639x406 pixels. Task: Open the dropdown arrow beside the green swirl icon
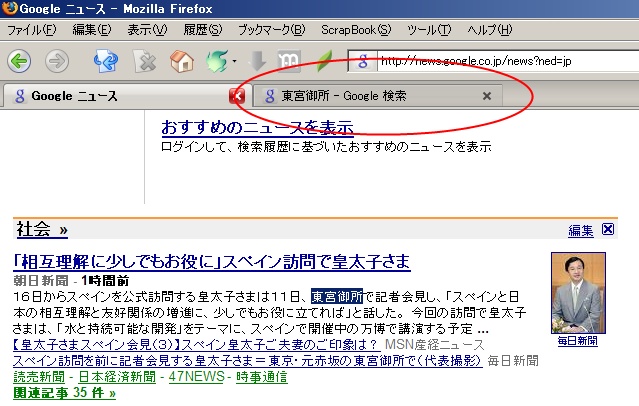click(234, 62)
